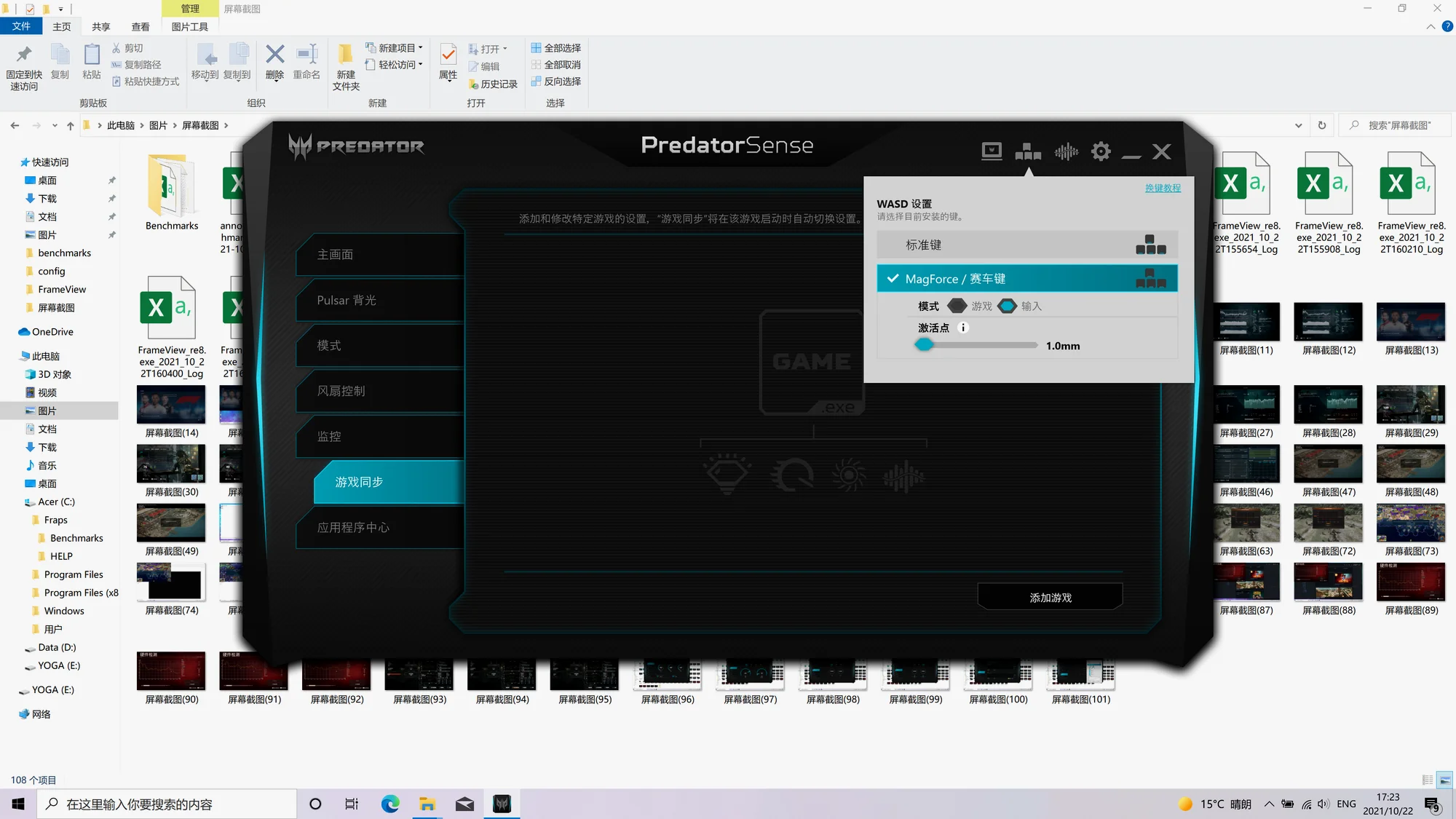Select 输入 mode radio option
1456x819 pixels.
(1019, 306)
